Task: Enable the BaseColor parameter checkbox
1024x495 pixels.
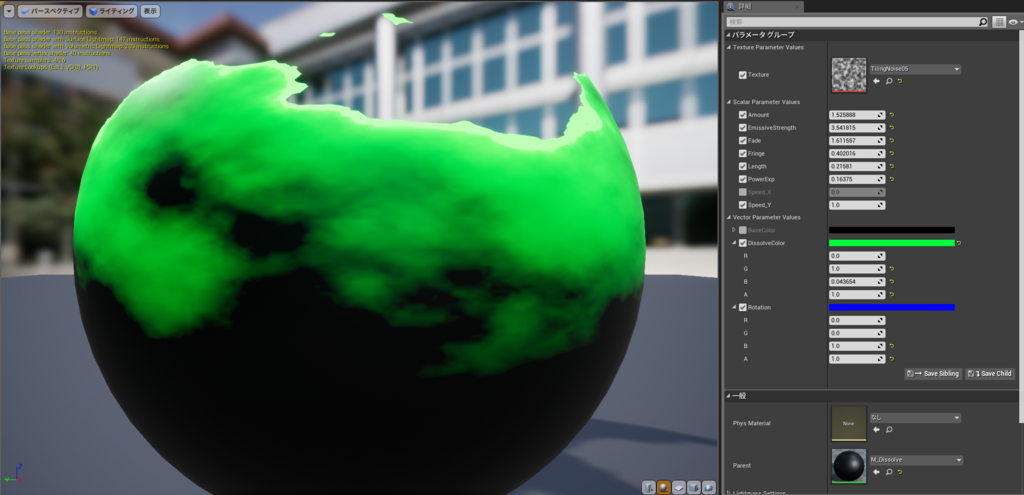Action: (x=743, y=230)
